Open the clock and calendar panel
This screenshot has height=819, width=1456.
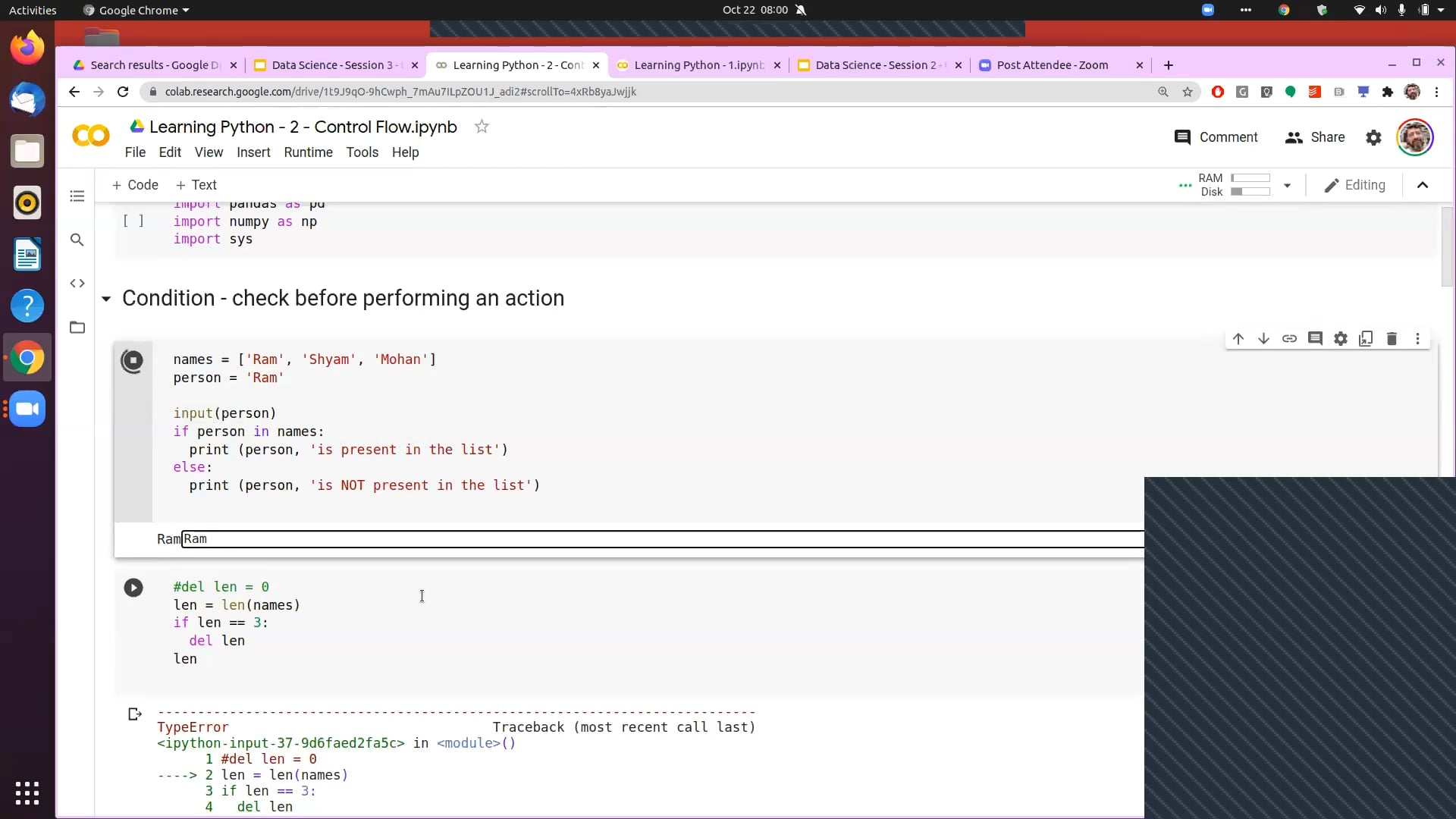755,10
